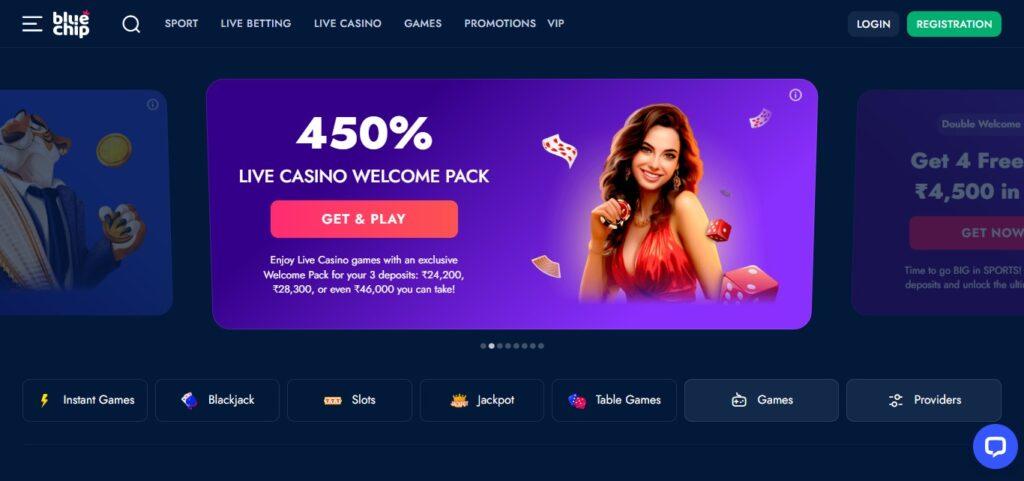
Task: Click the info icon on the purple banner
Action: click(x=795, y=95)
